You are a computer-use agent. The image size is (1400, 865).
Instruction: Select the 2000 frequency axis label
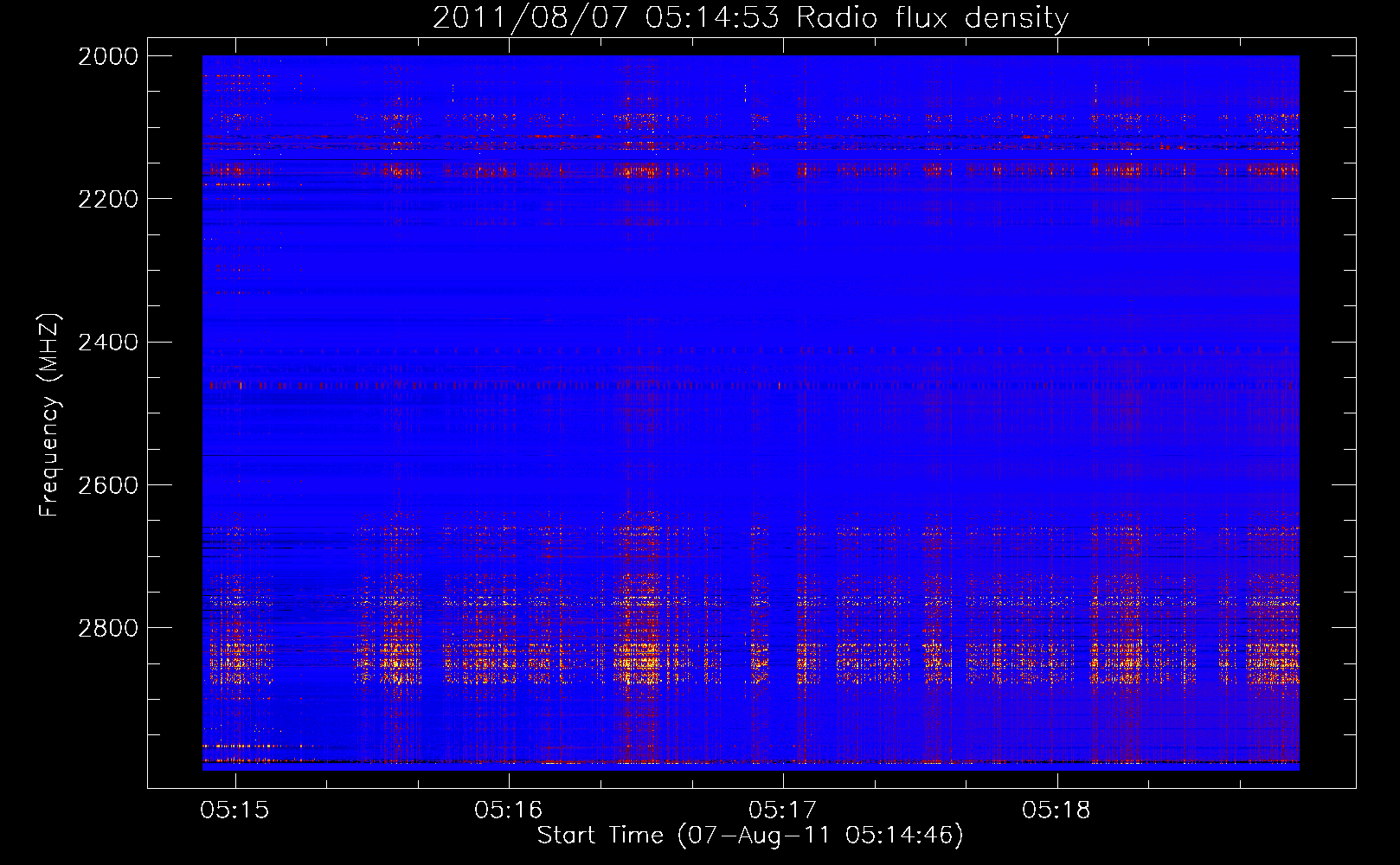pos(108,56)
